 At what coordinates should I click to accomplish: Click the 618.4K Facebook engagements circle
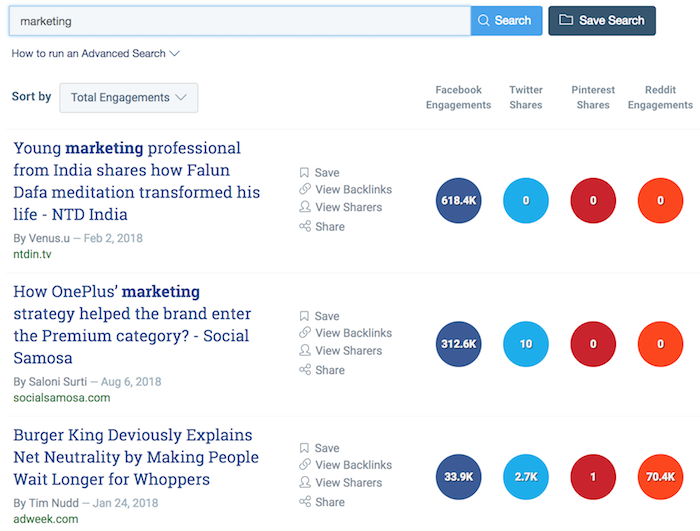pyautogui.click(x=458, y=201)
